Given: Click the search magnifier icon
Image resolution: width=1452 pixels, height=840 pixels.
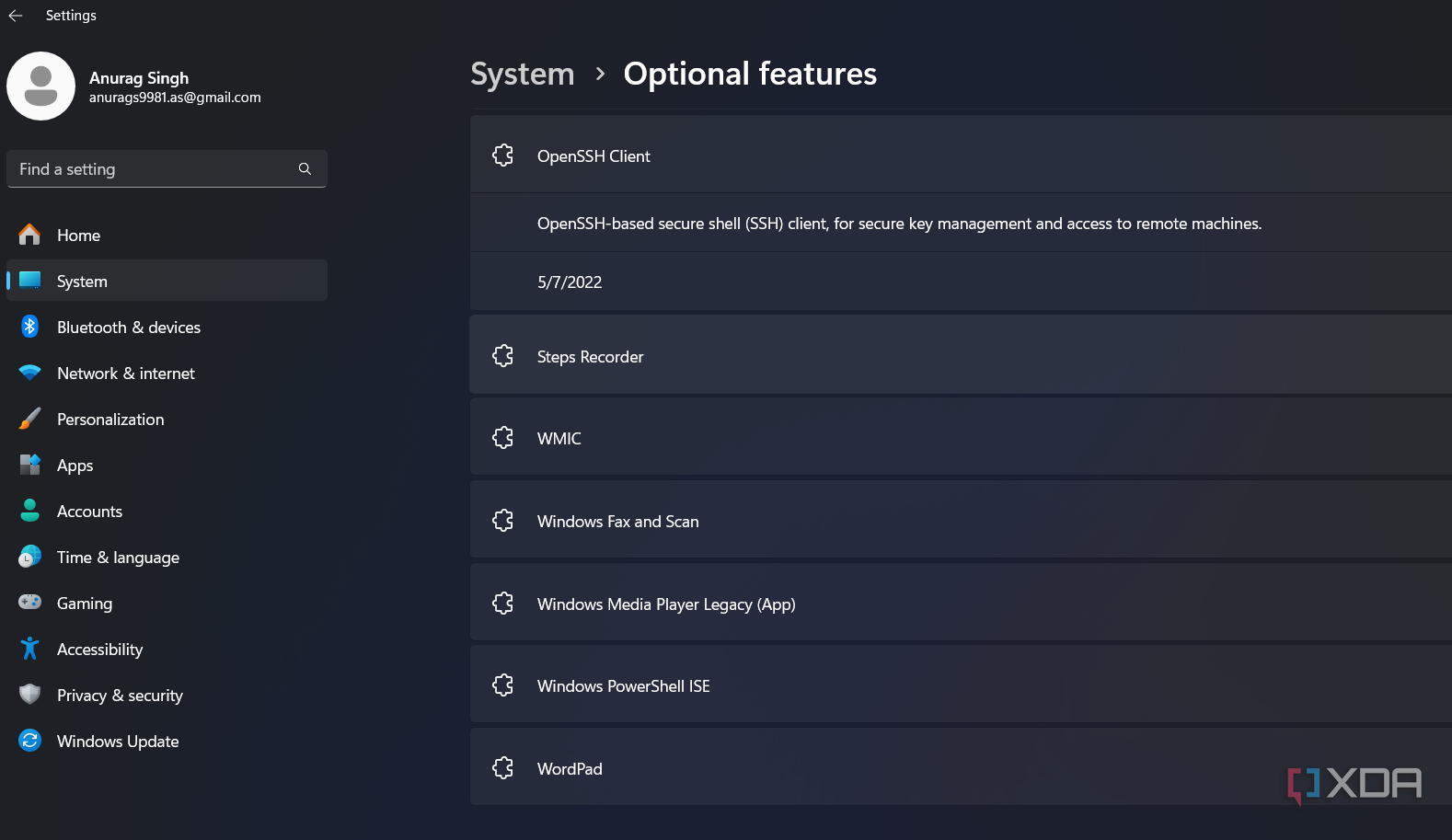Looking at the screenshot, I should pos(305,169).
